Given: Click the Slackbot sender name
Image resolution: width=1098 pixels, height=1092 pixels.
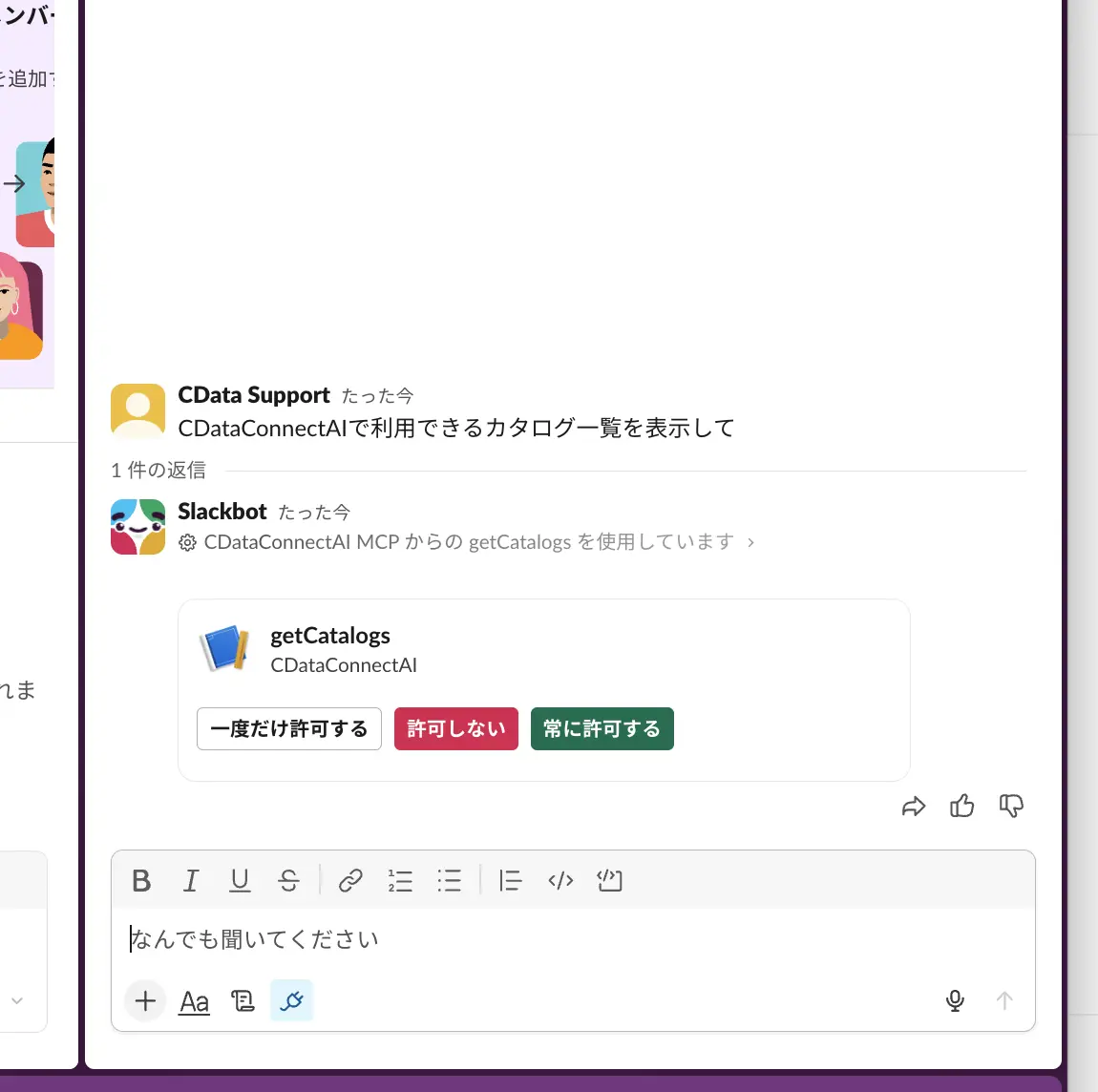Looking at the screenshot, I should click(222, 512).
